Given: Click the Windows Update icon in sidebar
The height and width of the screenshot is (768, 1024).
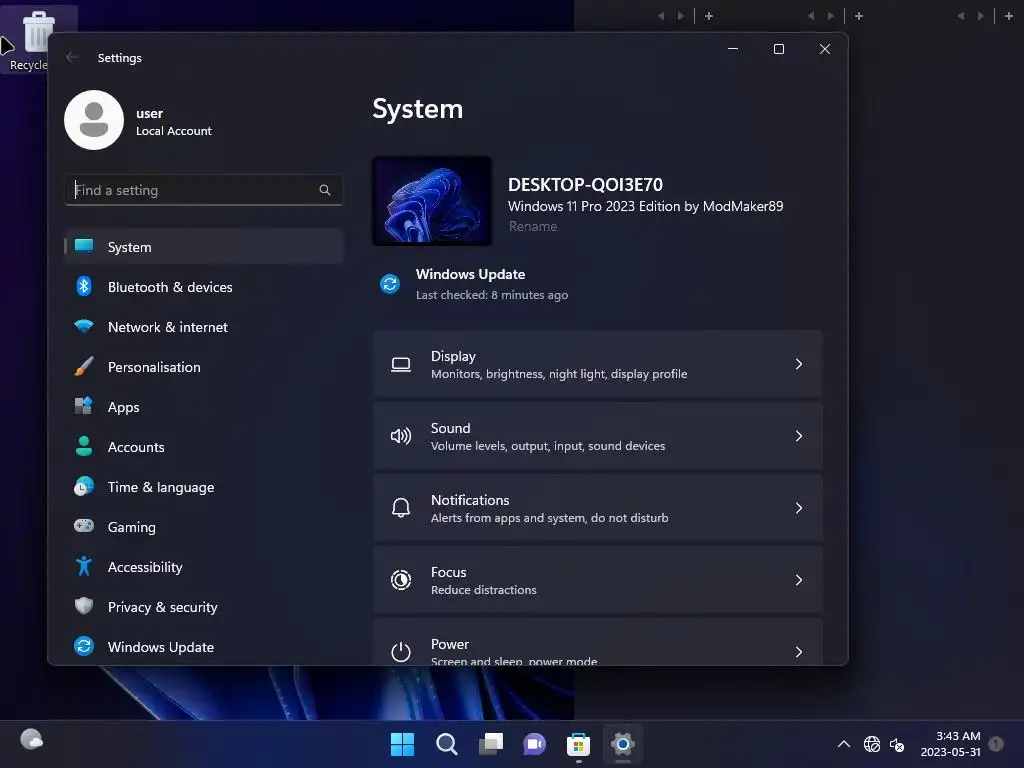Looking at the screenshot, I should click(x=84, y=646).
